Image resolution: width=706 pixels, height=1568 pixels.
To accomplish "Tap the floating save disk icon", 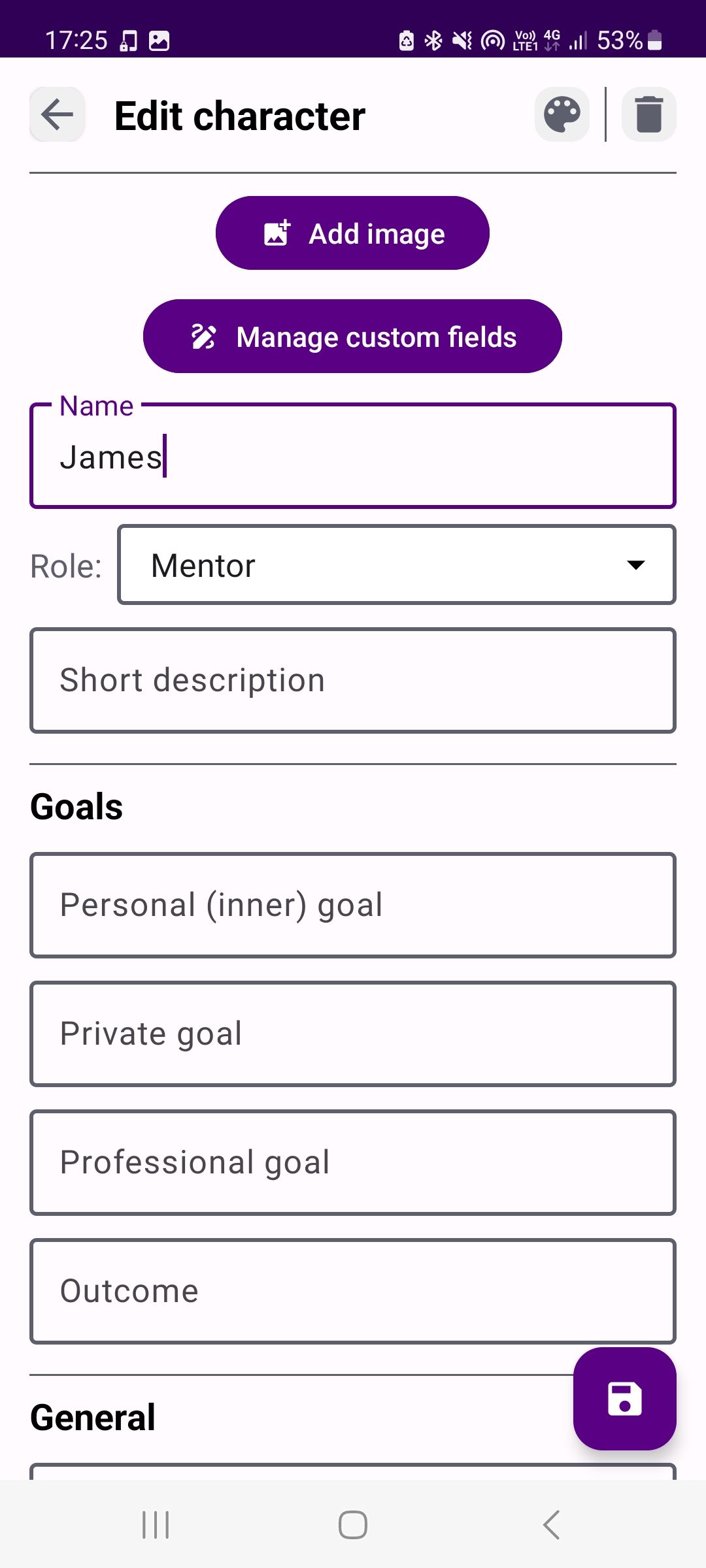I will pos(624,1398).
